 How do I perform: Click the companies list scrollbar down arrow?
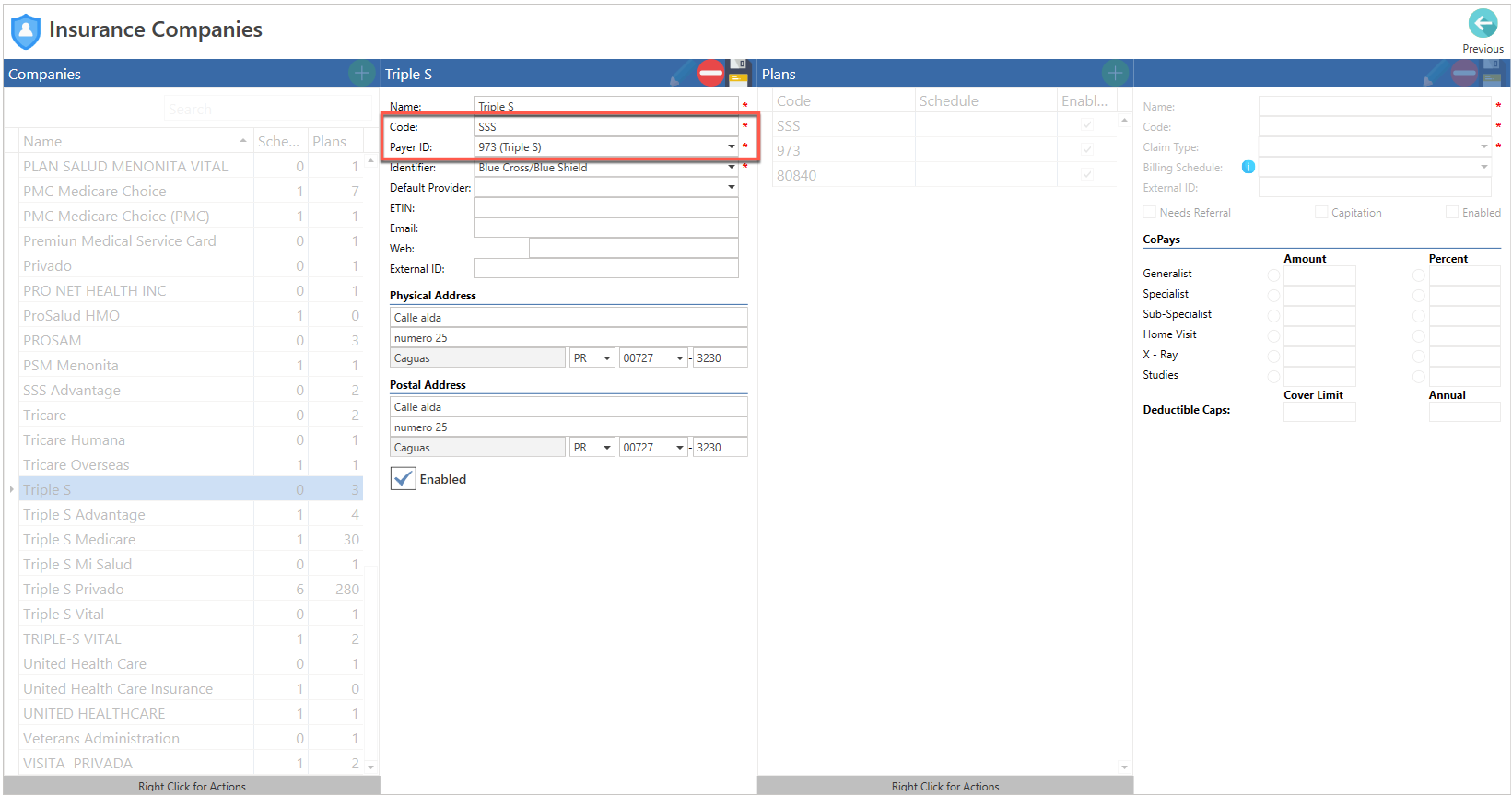tap(371, 767)
